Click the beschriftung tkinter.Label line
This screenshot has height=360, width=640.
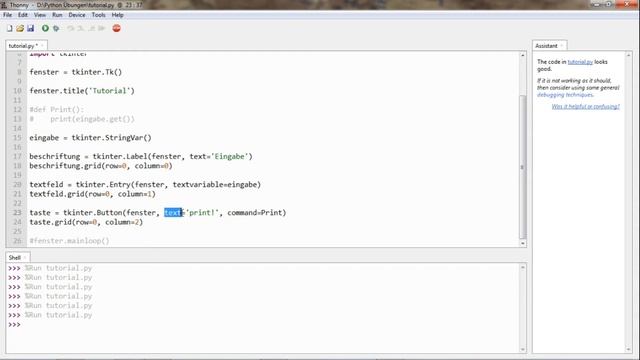pyautogui.click(x=141, y=157)
